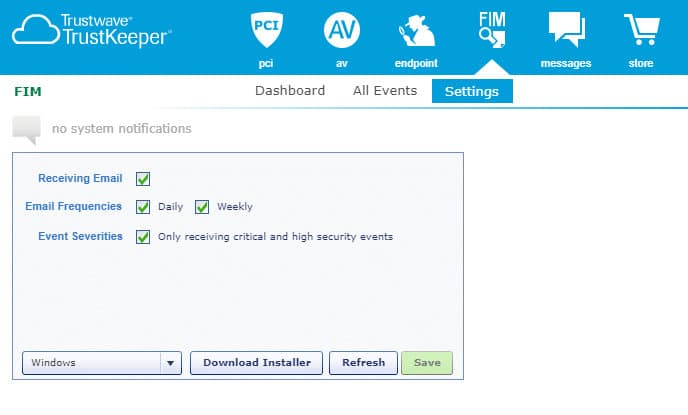The image size is (688, 415).
Task: Open the endpoint detective icon
Action: click(x=416, y=31)
